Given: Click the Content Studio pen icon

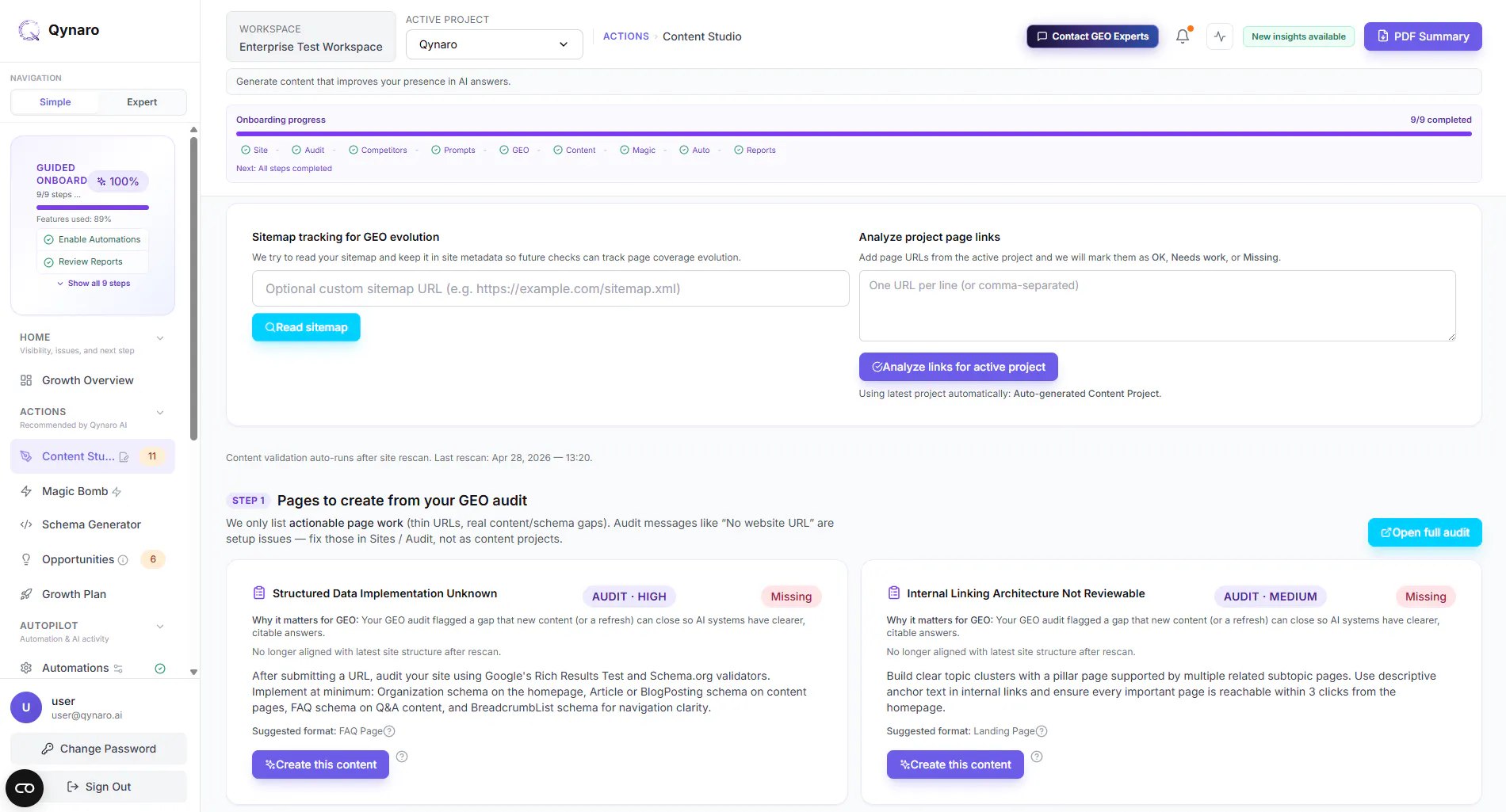Looking at the screenshot, I should point(26,456).
